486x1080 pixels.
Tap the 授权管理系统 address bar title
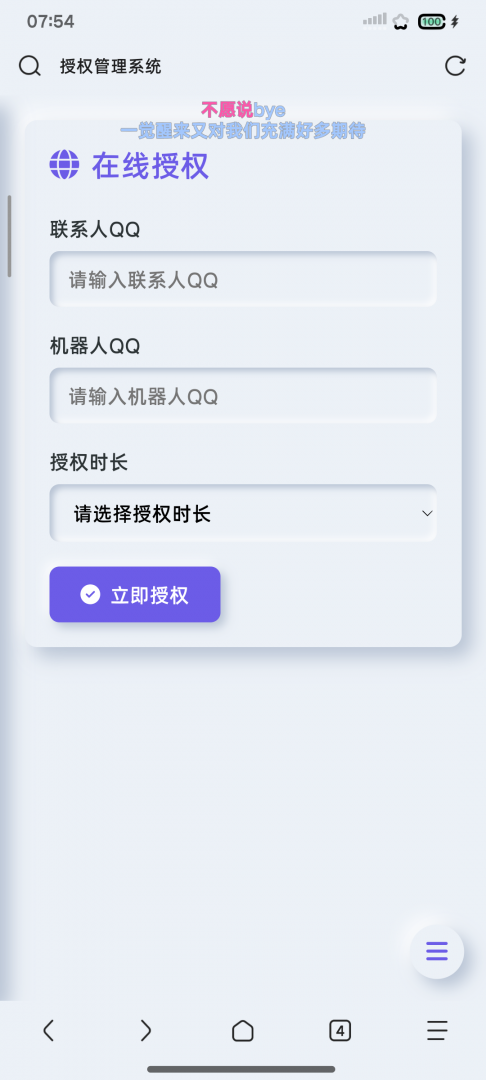click(x=111, y=67)
